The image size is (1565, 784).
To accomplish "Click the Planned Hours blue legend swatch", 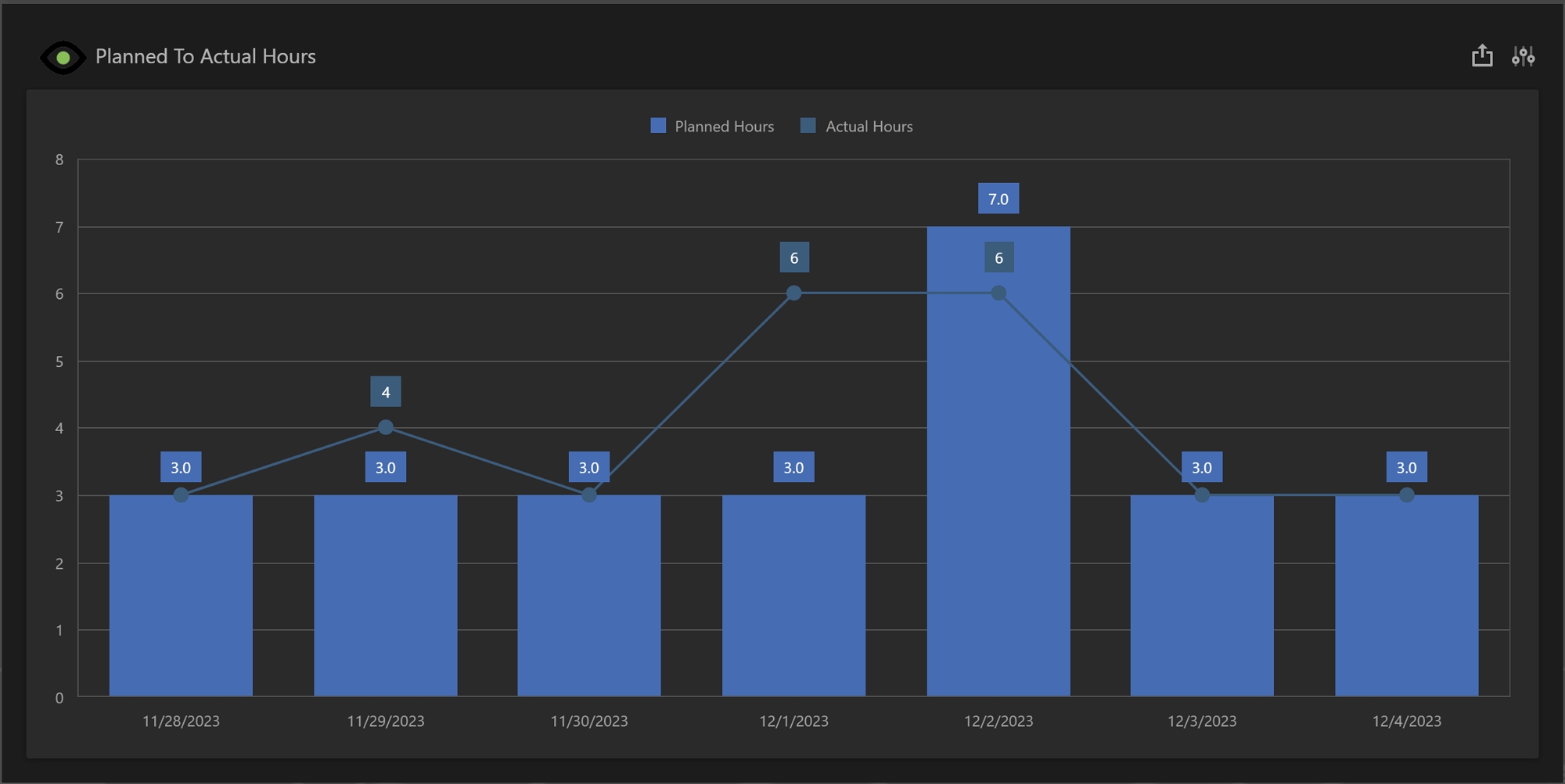I will pyautogui.click(x=658, y=126).
